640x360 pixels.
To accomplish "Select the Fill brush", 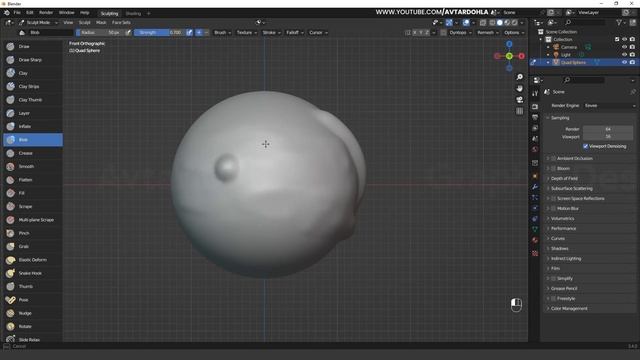I will 33,193.
